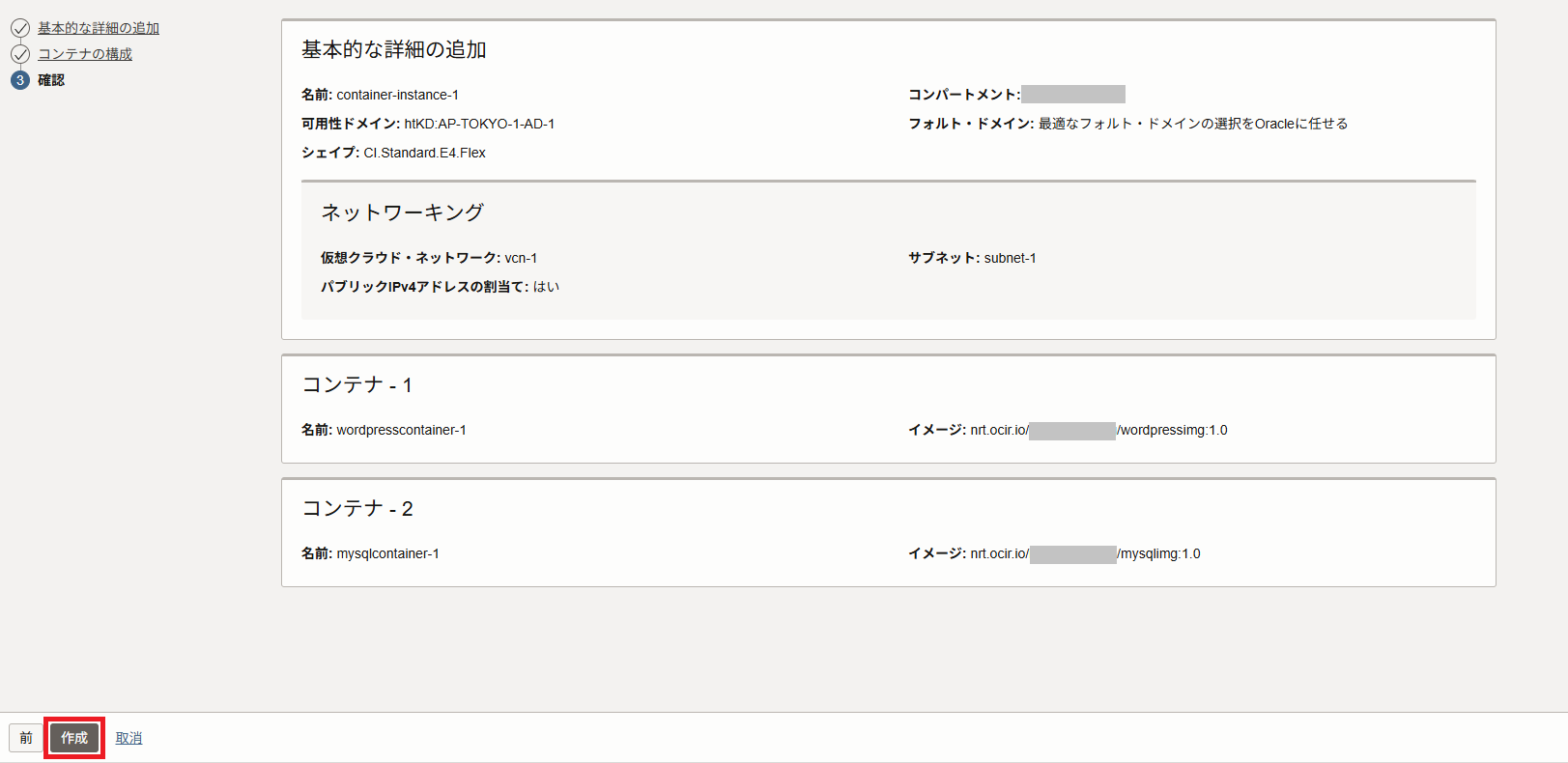Viewport: 1568px width, 763px height.
Task: Select the 確認 step label
Action: coord(51,80)
